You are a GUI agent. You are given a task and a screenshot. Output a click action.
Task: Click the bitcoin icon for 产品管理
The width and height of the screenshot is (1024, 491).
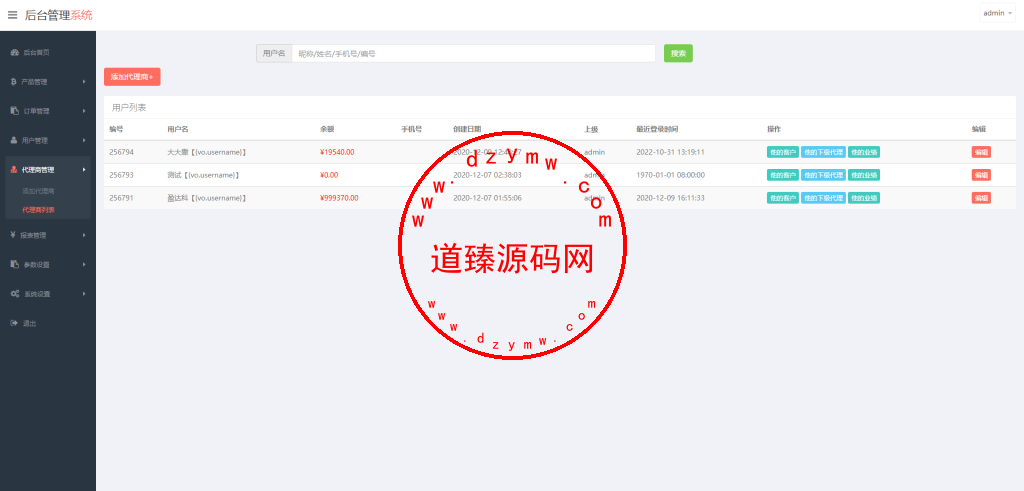(x=14, y=82)
